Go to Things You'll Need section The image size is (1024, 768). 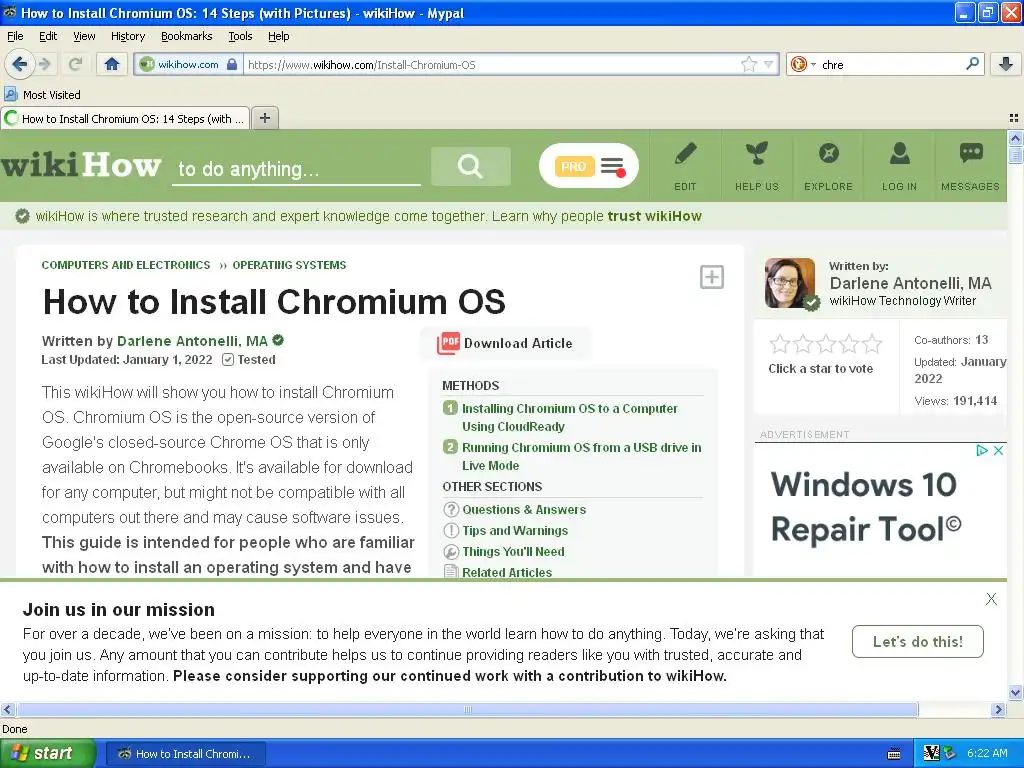coord(513,551)
